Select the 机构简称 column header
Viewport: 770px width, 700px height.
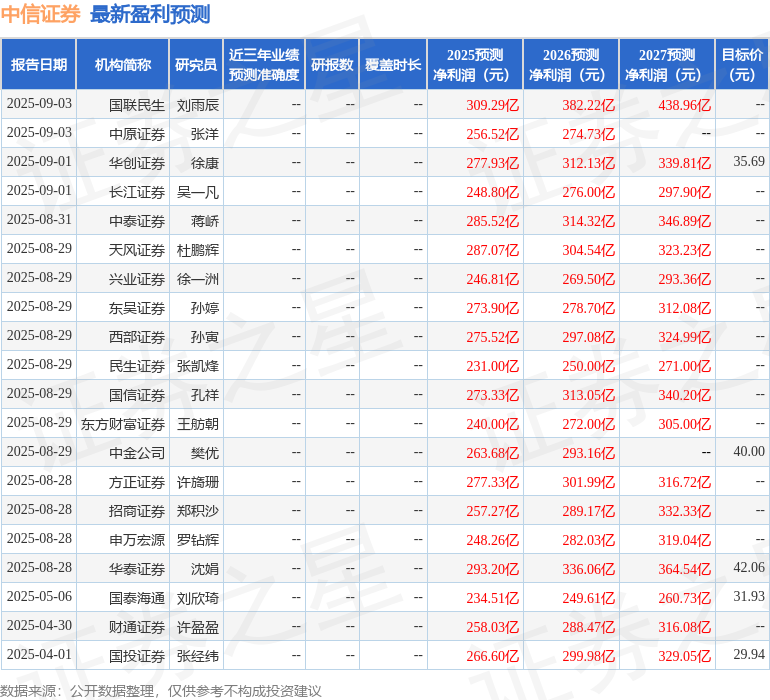tap(123, 64)
